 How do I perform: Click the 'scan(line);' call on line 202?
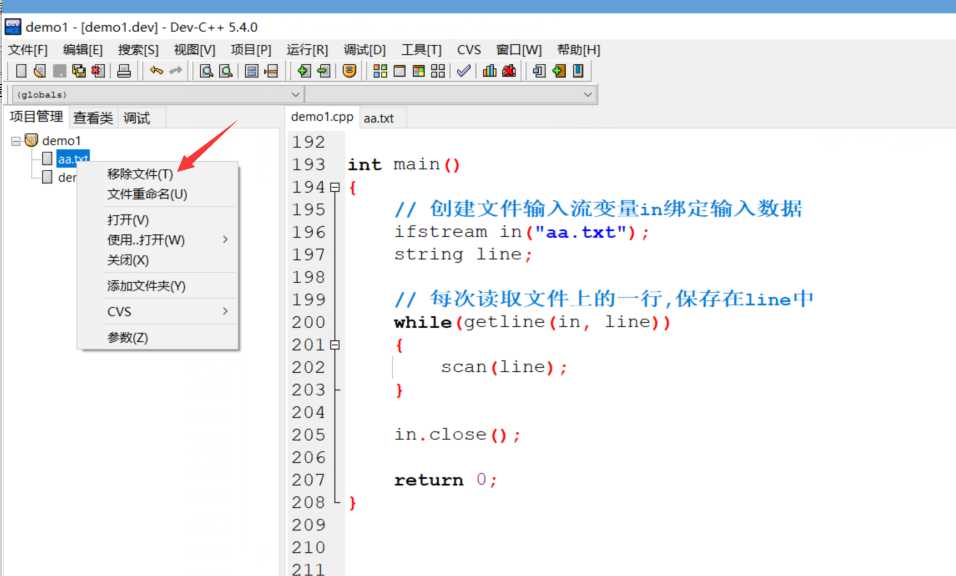504,367
